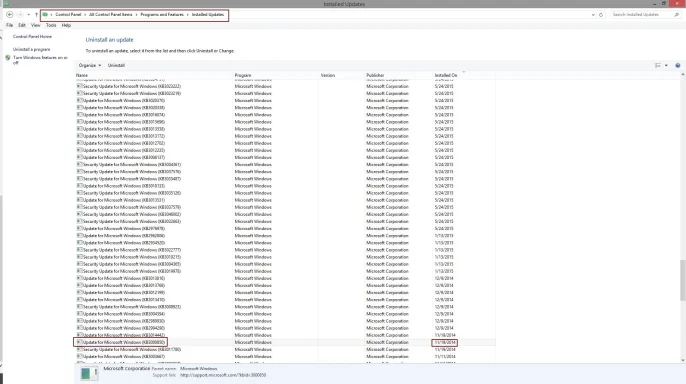Image resolution: width=686 pixels, height=384 pixels.
Task: Open the Tools menu
Action: point(51,25)
